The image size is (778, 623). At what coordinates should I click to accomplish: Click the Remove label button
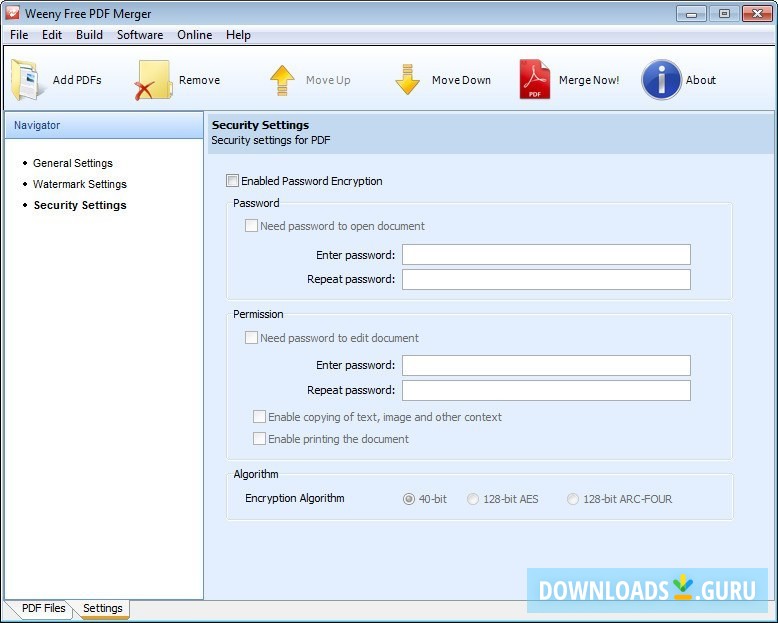(x=199, y=80)
